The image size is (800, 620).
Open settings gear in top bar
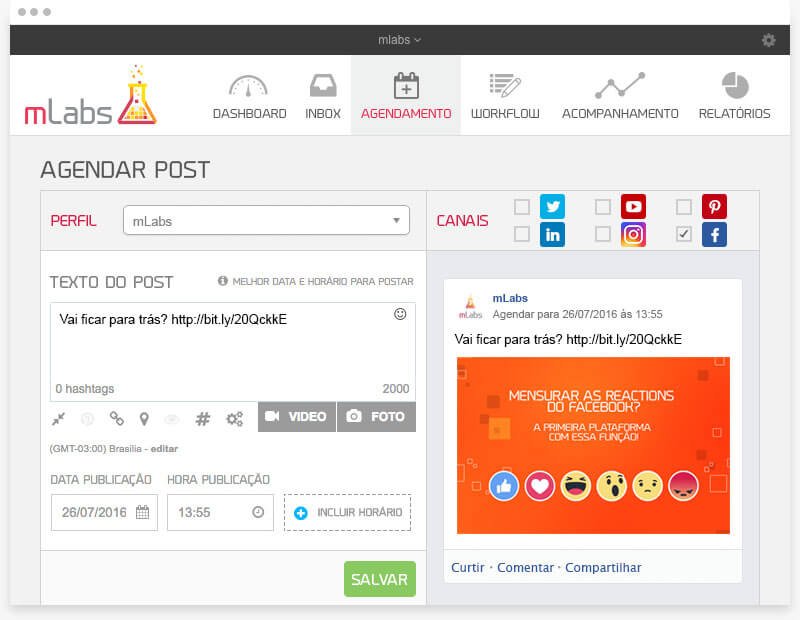[768, 40]
